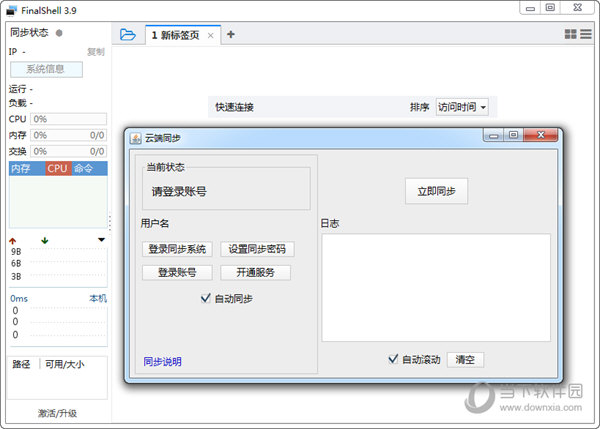
Task: Click the FinalShell app icon in title bar
Action: coord(11,11)
